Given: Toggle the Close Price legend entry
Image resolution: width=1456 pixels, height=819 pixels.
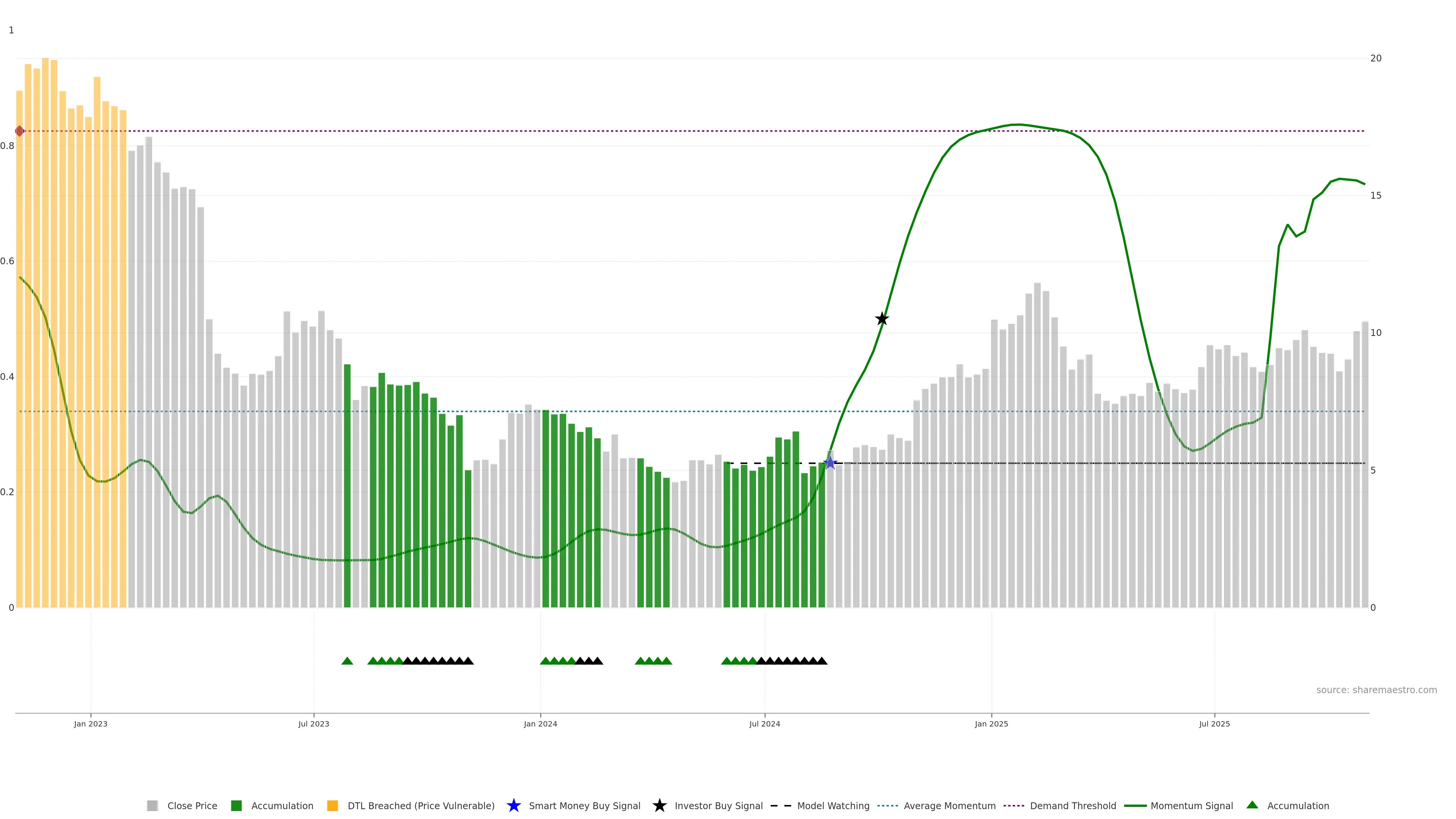Looking at the screenshot, I should point(191,805).
